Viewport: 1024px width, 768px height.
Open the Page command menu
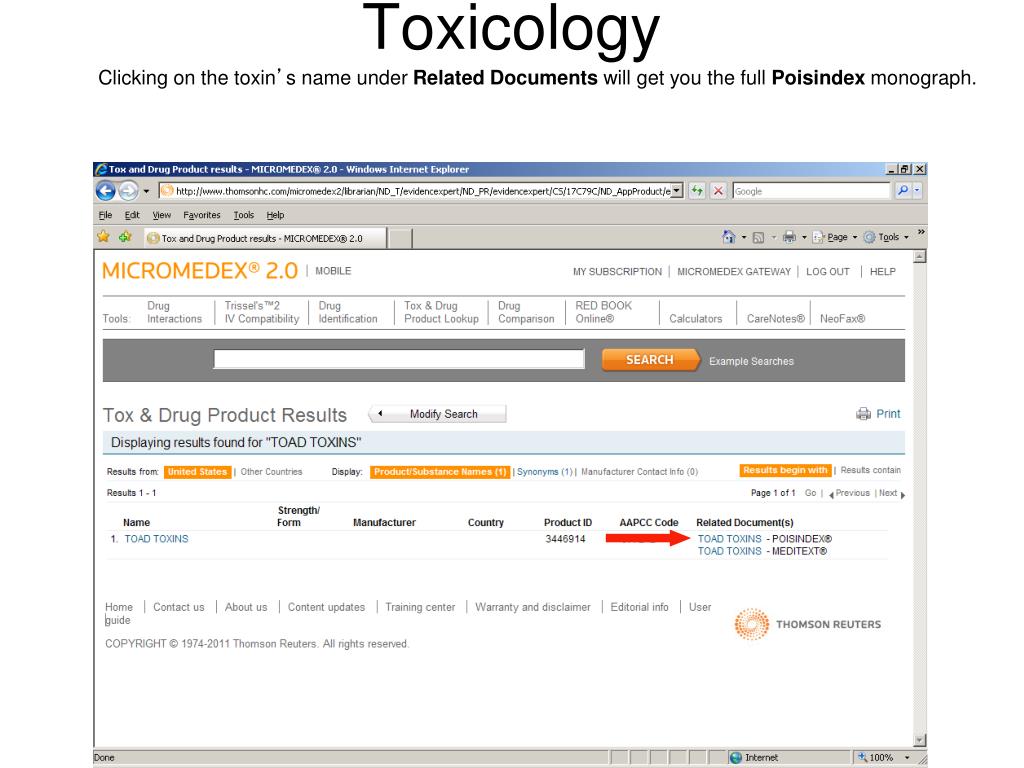(834, 237)
